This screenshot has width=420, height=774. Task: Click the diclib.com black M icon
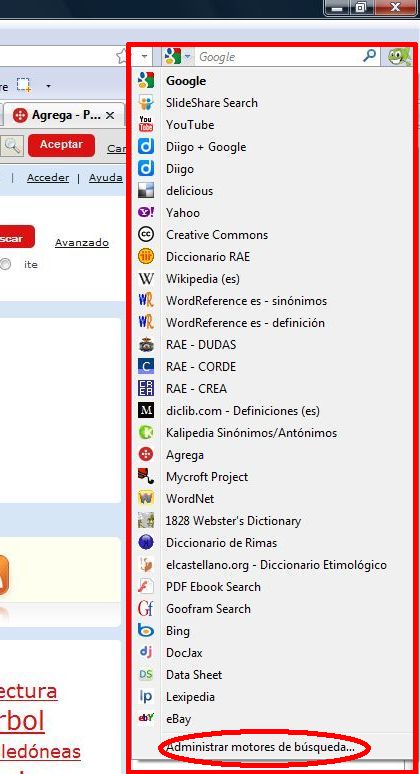tap(146, 410)
